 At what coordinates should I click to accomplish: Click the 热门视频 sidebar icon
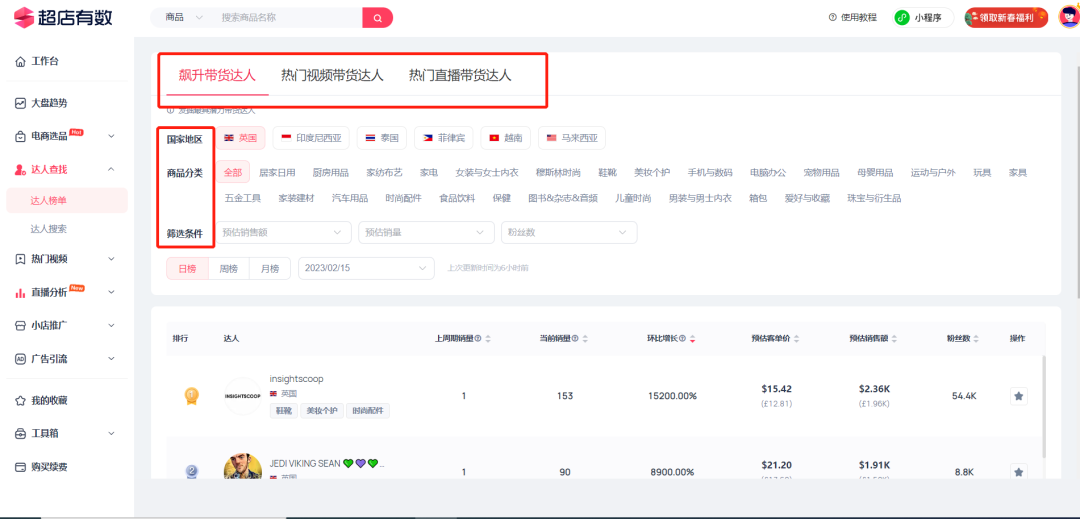pos(21,259)
